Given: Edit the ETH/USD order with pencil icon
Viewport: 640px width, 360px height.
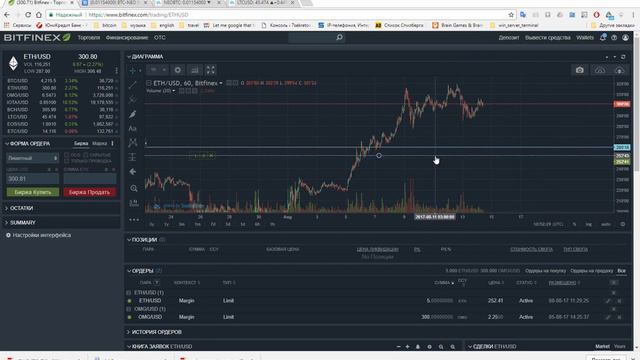Looking at the screenshot, I should 608,301.
